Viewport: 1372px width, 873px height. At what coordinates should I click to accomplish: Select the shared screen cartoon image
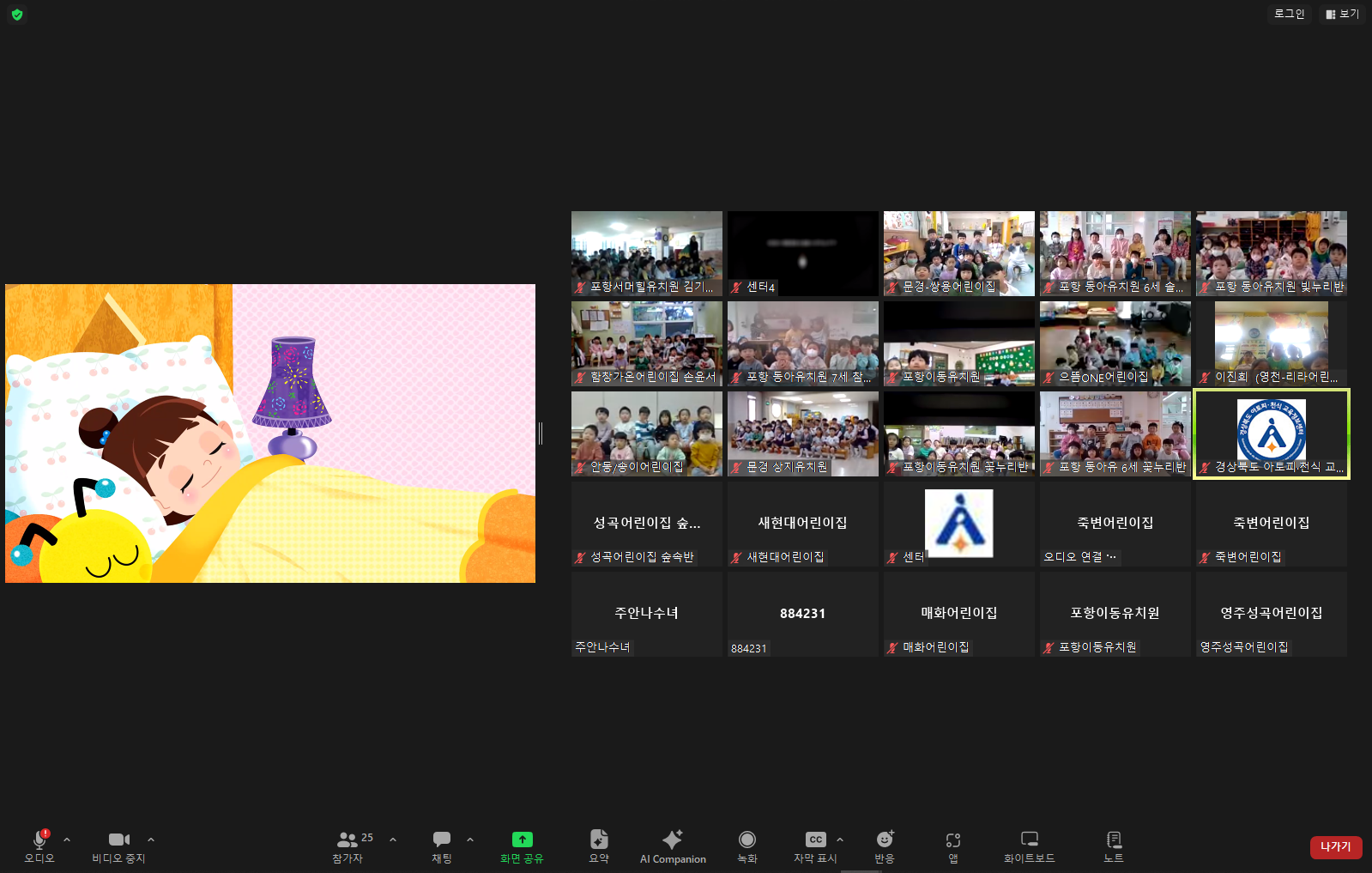[x=270, y=433]
